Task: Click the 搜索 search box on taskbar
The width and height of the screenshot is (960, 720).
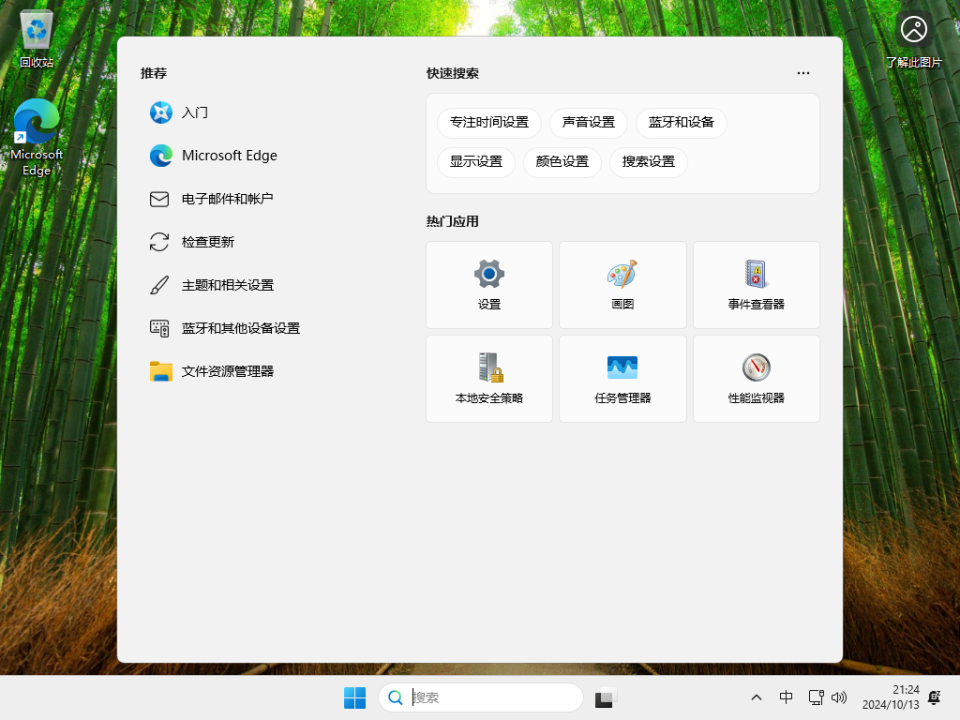Action: point(480,697)
